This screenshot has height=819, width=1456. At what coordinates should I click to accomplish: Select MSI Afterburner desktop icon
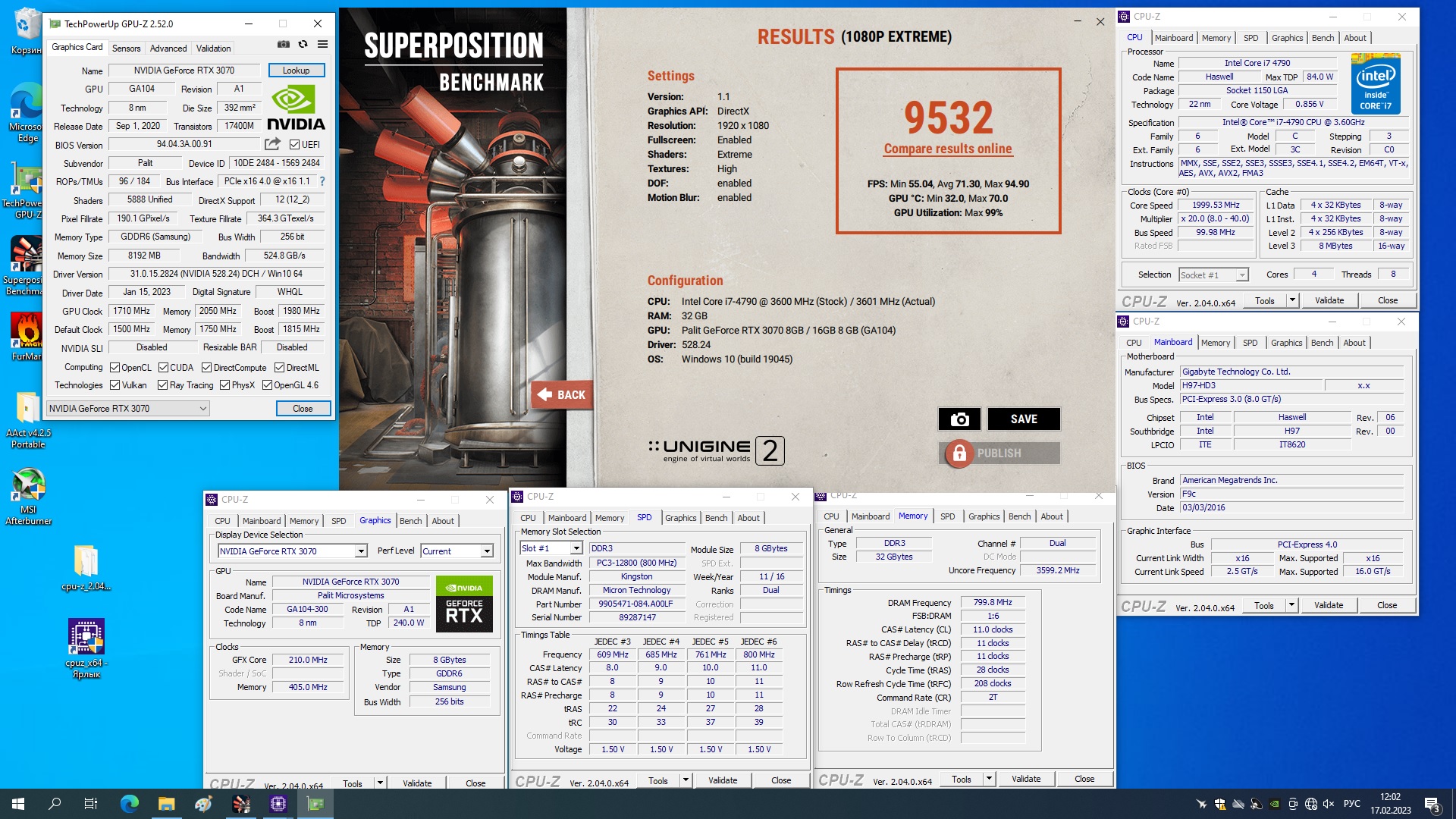pyautogui.click(x=28, y=497)
